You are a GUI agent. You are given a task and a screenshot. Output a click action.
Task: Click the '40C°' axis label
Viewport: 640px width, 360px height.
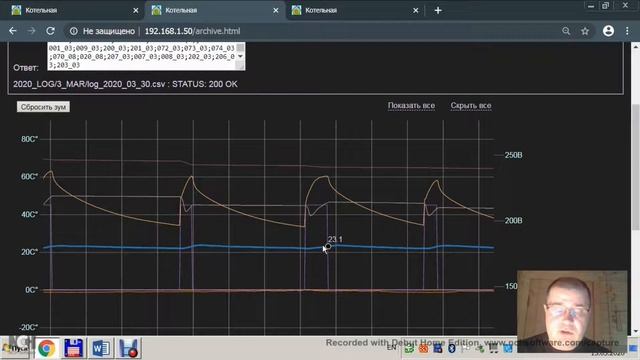point(29,214)
